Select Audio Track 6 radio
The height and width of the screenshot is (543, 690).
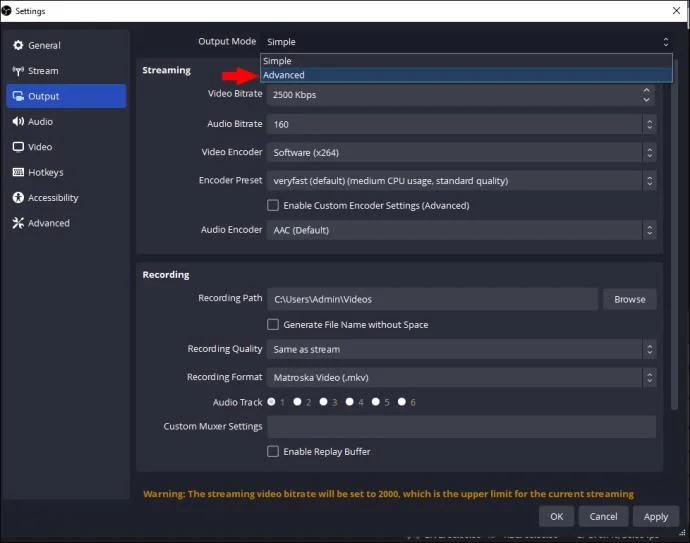401,402
